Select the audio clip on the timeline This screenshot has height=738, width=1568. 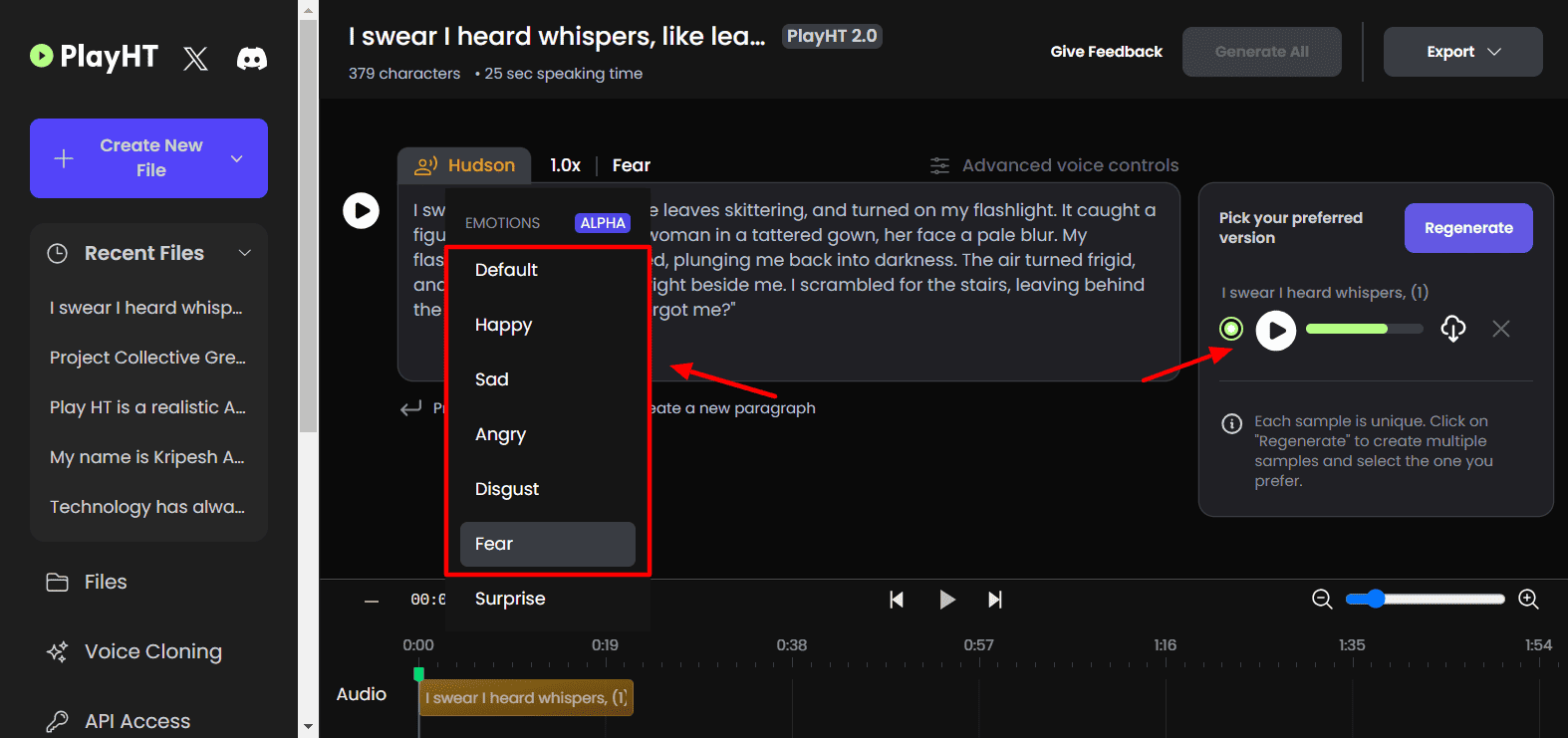point(525,698)
